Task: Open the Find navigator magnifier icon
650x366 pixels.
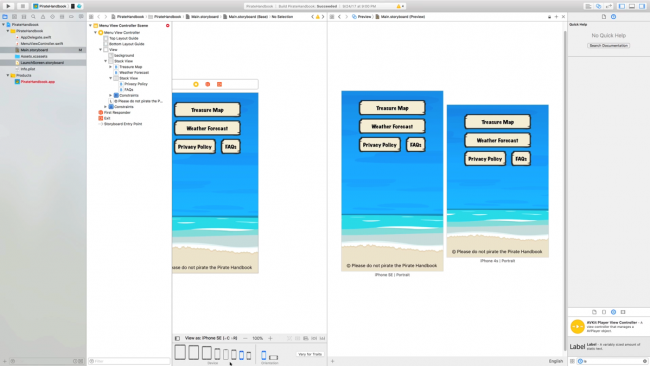Action: point(33,17)
